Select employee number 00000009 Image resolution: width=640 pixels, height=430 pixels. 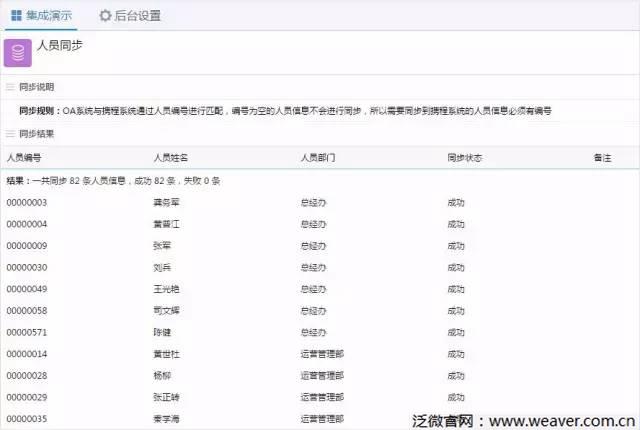coord(27,246)
